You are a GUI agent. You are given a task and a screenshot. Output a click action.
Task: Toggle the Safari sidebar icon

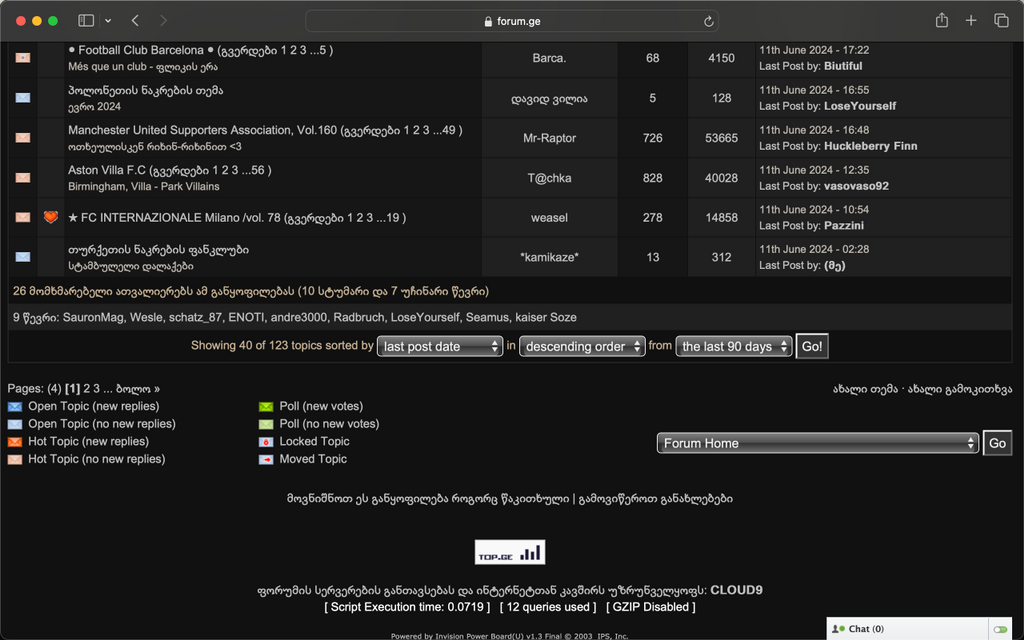point(86,21)
